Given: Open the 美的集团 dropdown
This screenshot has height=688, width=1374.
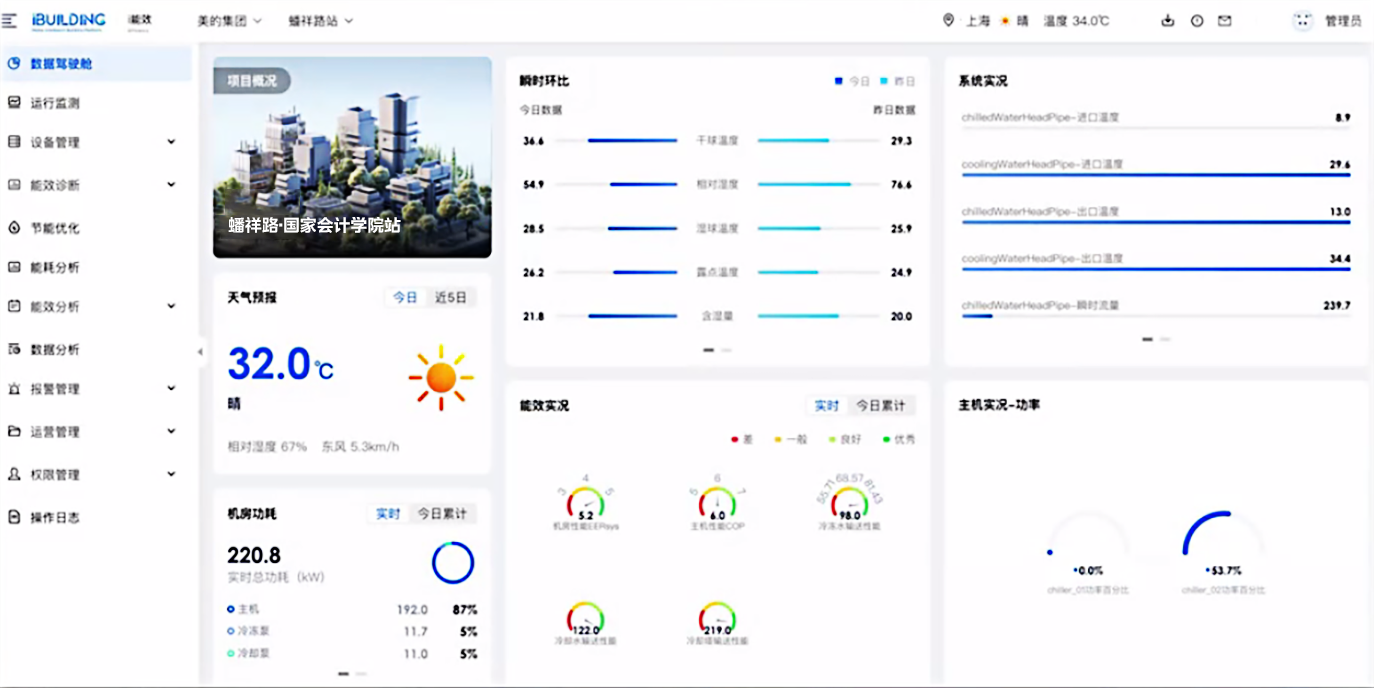Looking at the screenshot, I should [229, 21].
